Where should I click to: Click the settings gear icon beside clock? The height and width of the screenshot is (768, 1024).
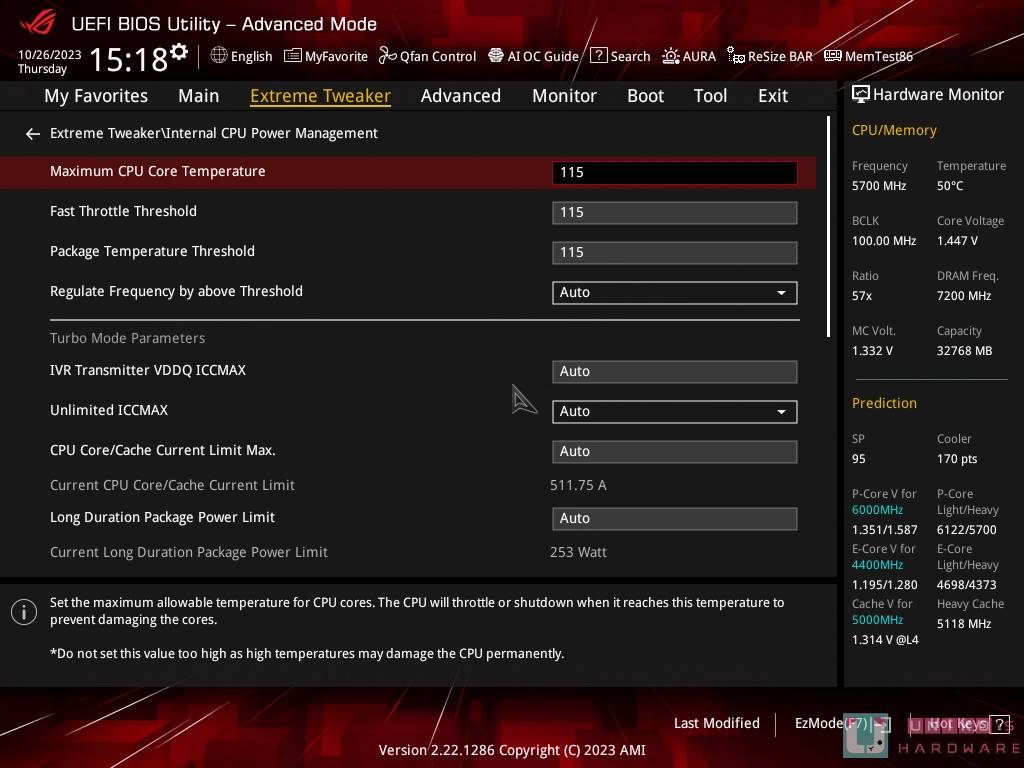point(179,51)
